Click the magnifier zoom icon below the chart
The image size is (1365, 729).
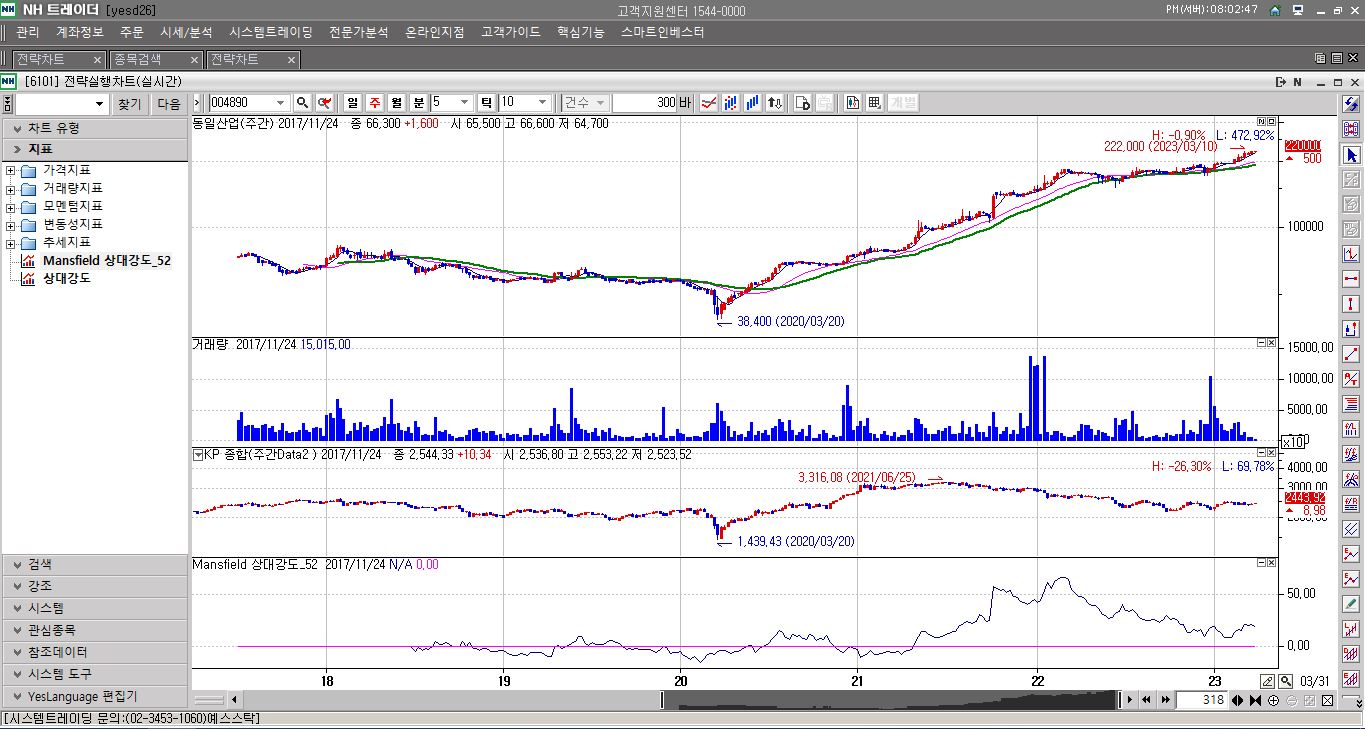(x=1287, y=681)
